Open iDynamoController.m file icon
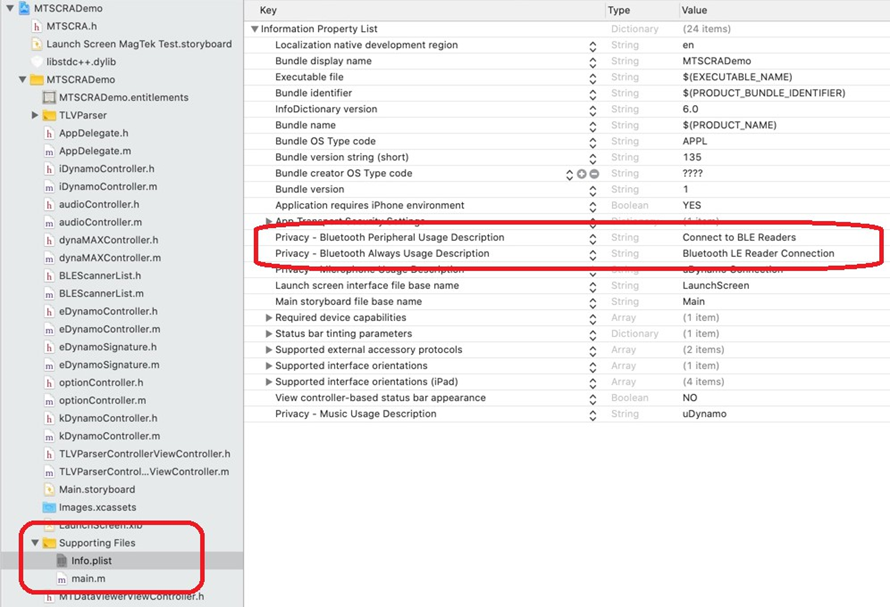The image size is (890, 607). coord(49,187)
